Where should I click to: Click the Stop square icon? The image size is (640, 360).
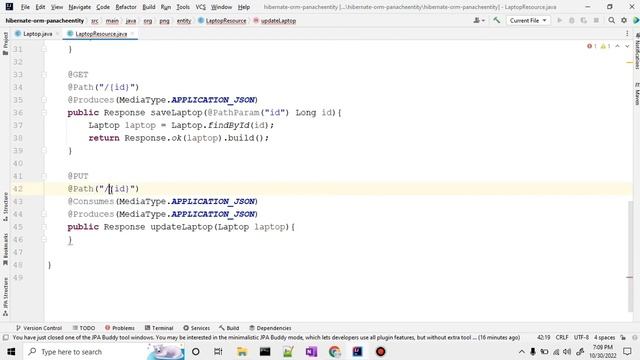596,20
